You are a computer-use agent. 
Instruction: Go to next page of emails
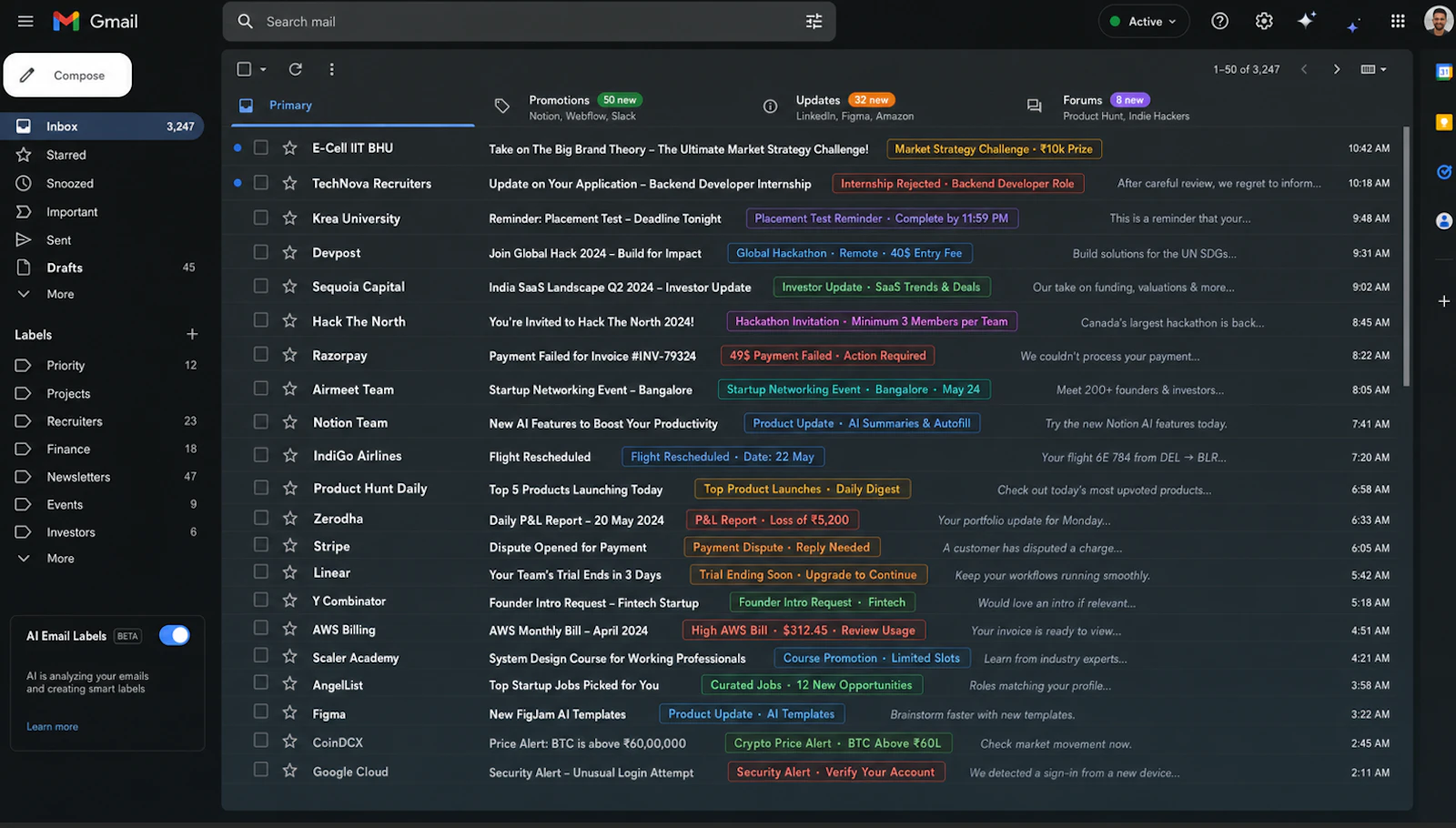pos(1336,69)
